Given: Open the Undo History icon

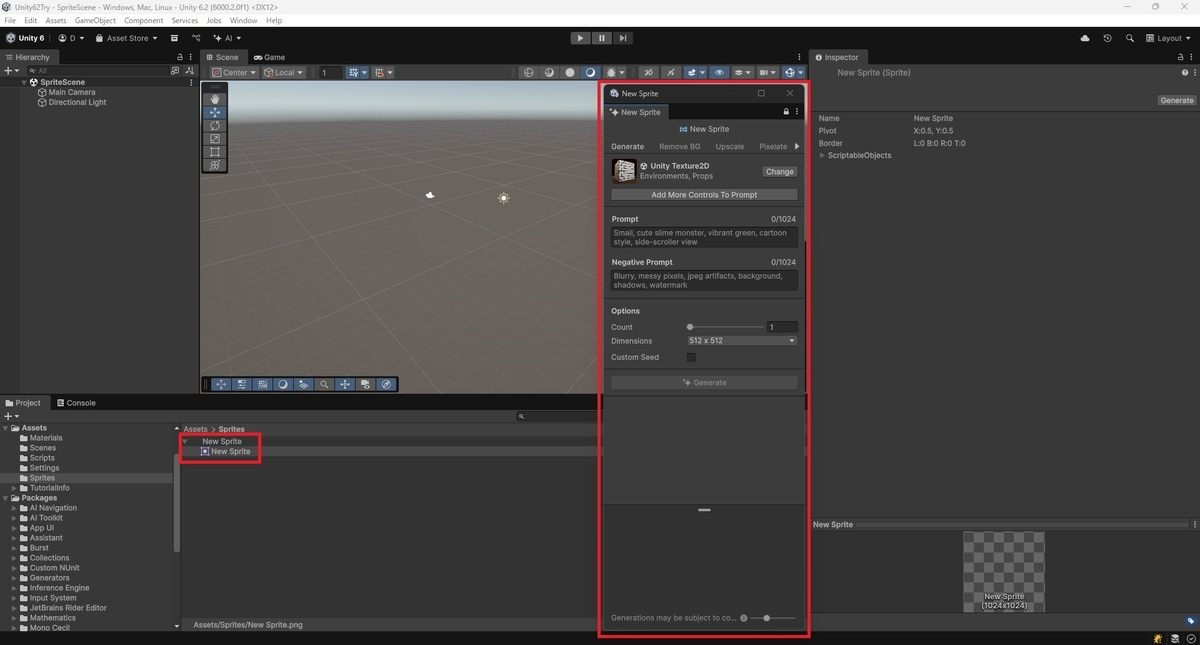Looking at the screenshot, I should pyautogui.click(x=1107, y=38).
